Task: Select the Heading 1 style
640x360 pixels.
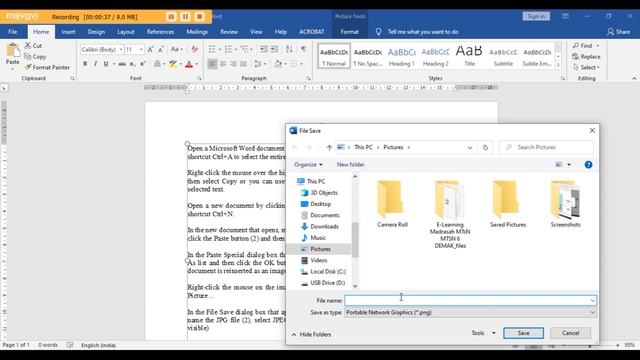Action: tap(402, 56)
